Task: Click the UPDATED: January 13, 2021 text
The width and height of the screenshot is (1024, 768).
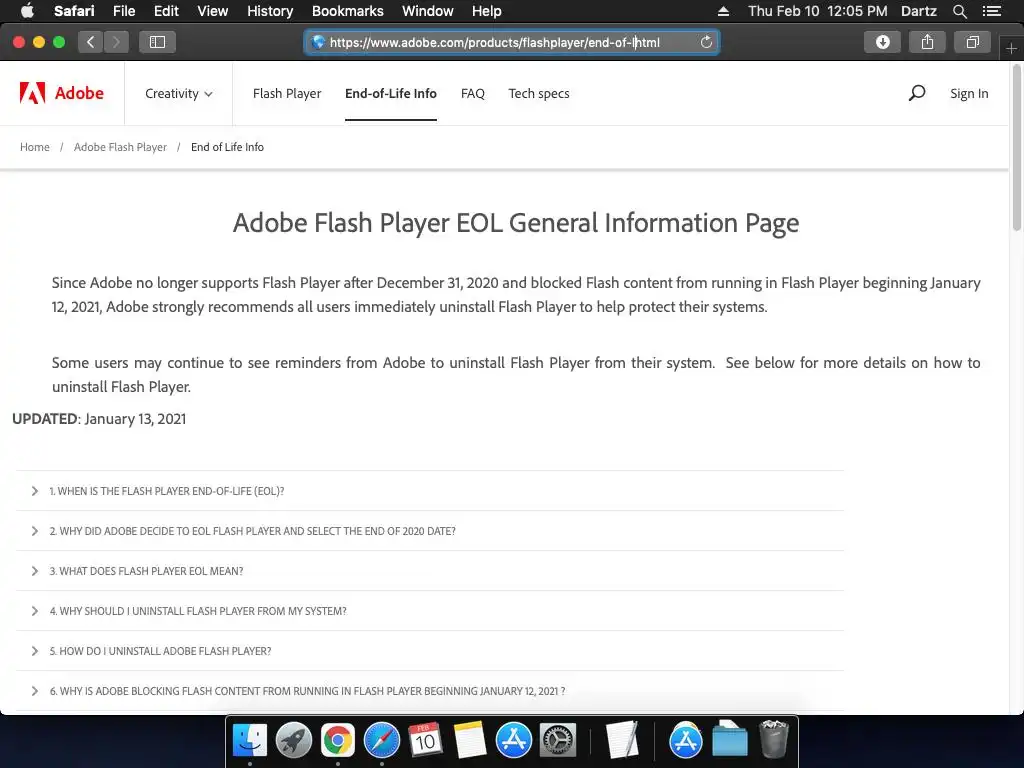Action: [99, 419]
